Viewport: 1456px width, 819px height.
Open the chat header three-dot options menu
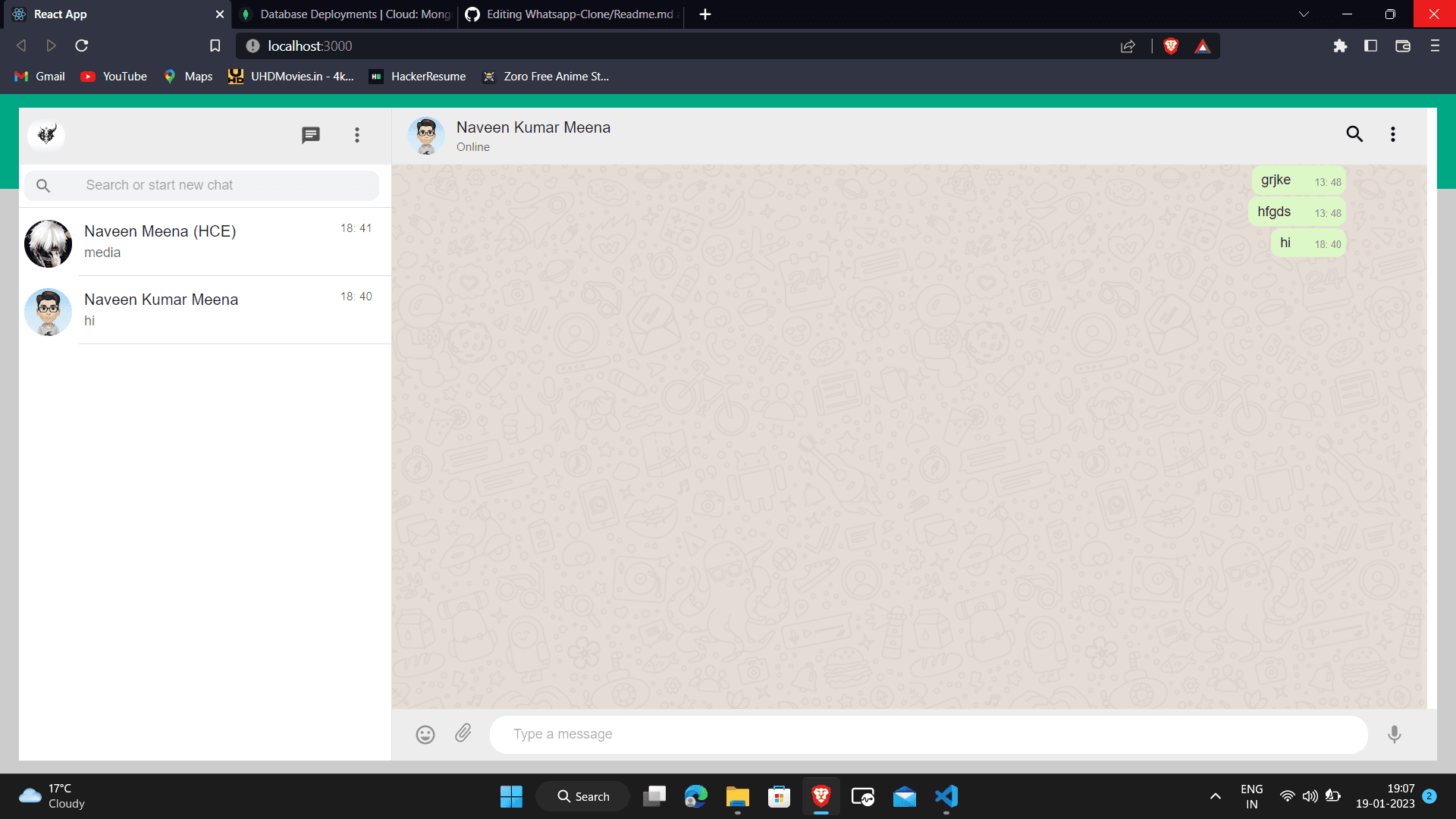click(1393, 134)
